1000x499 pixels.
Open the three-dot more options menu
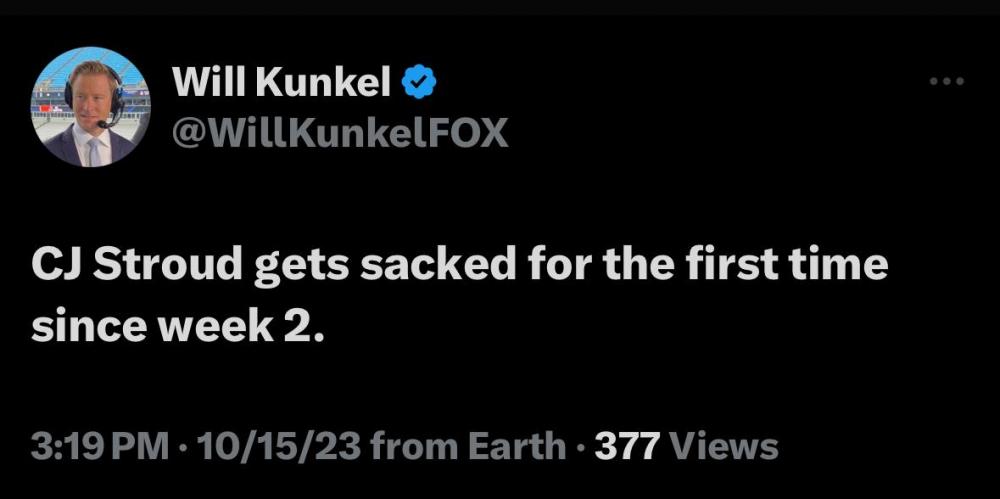[945, 82]
